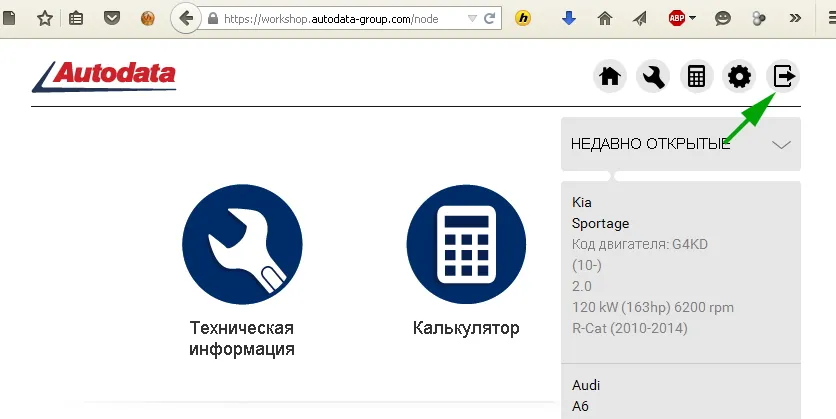Click the yellow h extension icon
Screen dimensions: 836x419
click(523, 19)
